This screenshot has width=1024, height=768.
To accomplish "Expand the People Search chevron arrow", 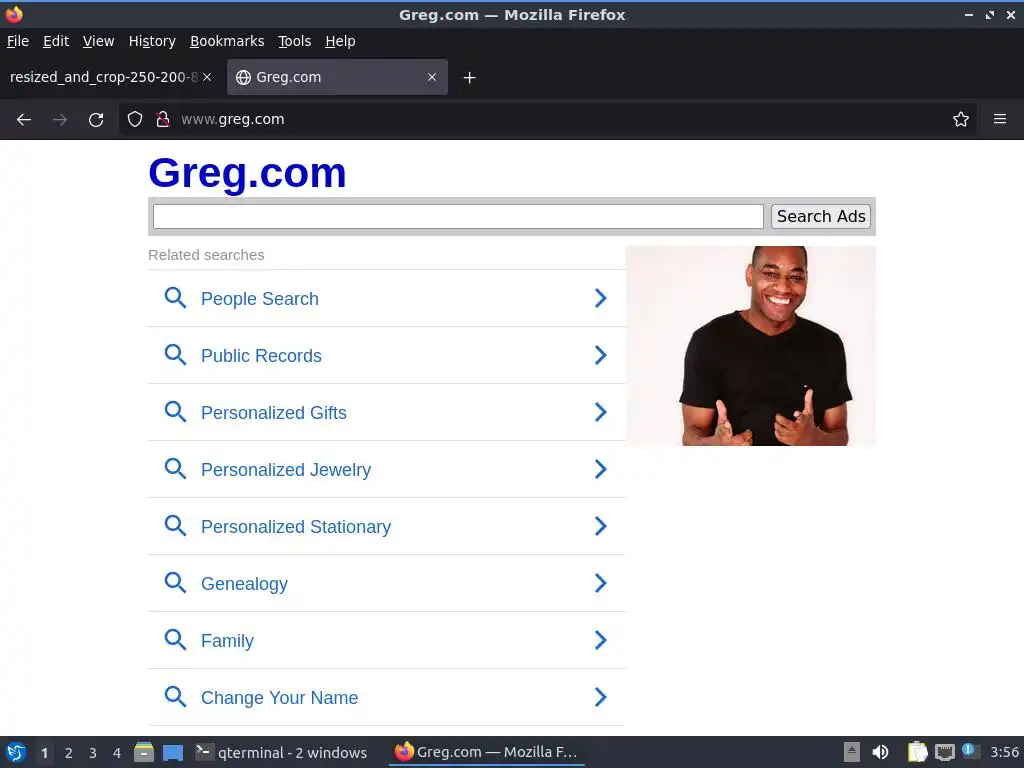I will click(601, 298).
